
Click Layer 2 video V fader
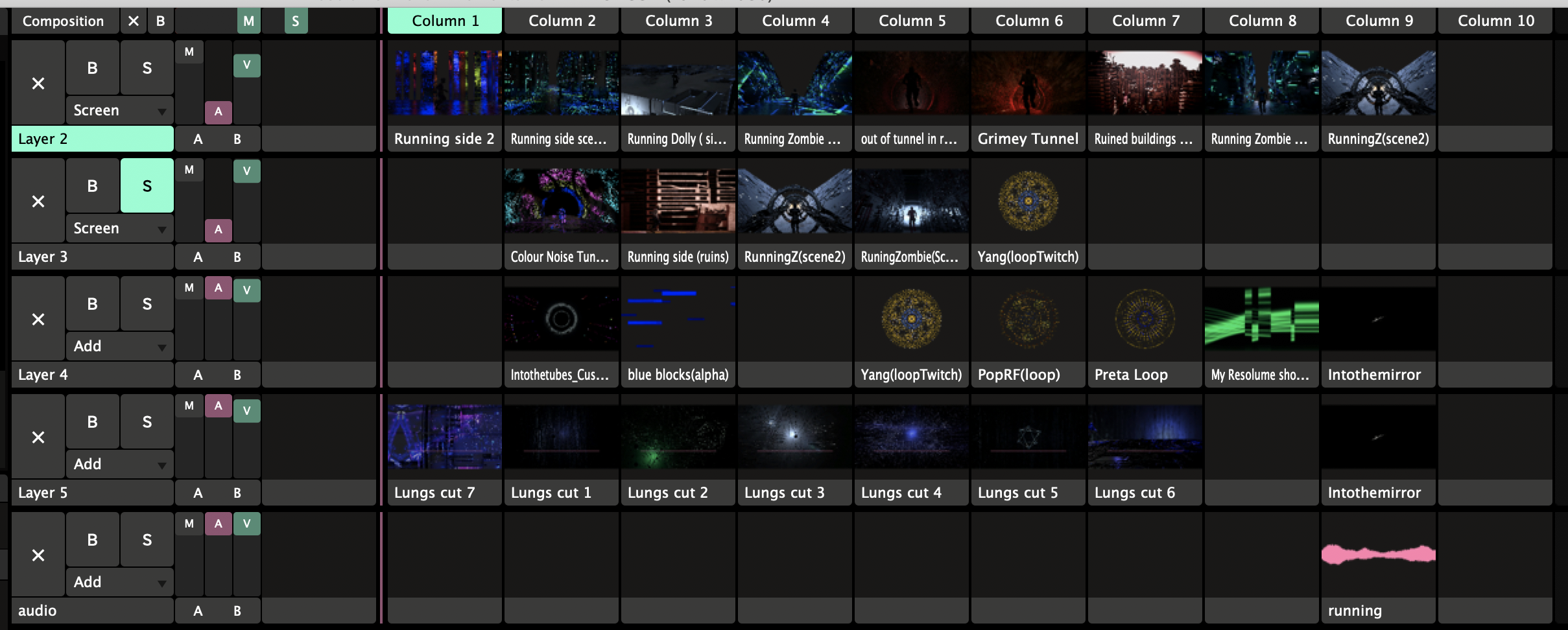246,65
